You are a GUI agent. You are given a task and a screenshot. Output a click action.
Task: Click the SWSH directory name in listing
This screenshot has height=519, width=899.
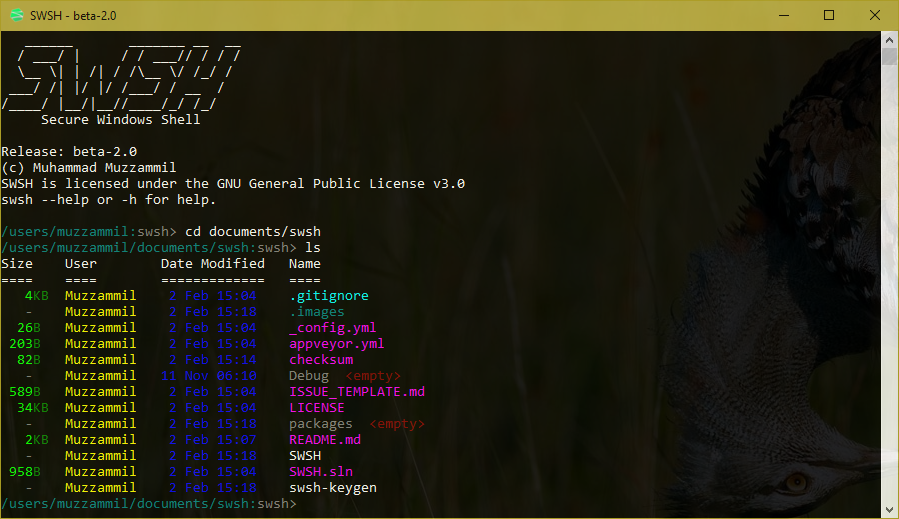click(305, 456)
